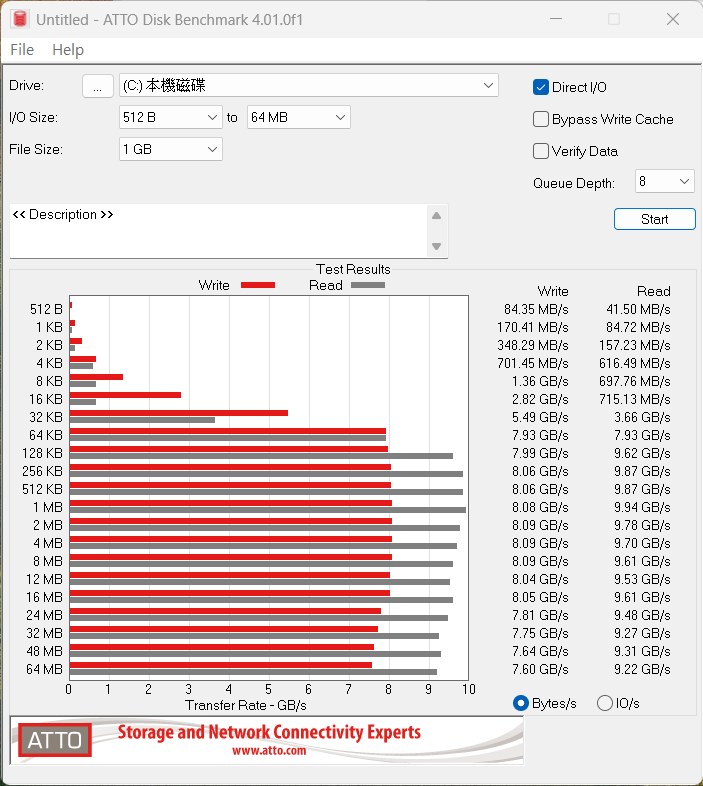Open the Queue Depth dropdown
This screenshot has width=703, height=786.
coord(664,181)
